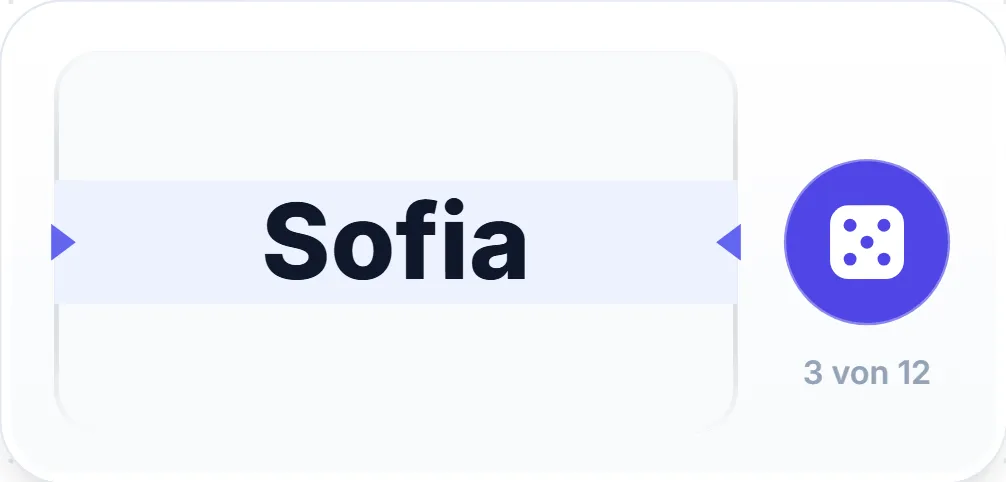1006x482 pixels.
Task: Click the left purple pointer triangle
Action: coord(63,242)
